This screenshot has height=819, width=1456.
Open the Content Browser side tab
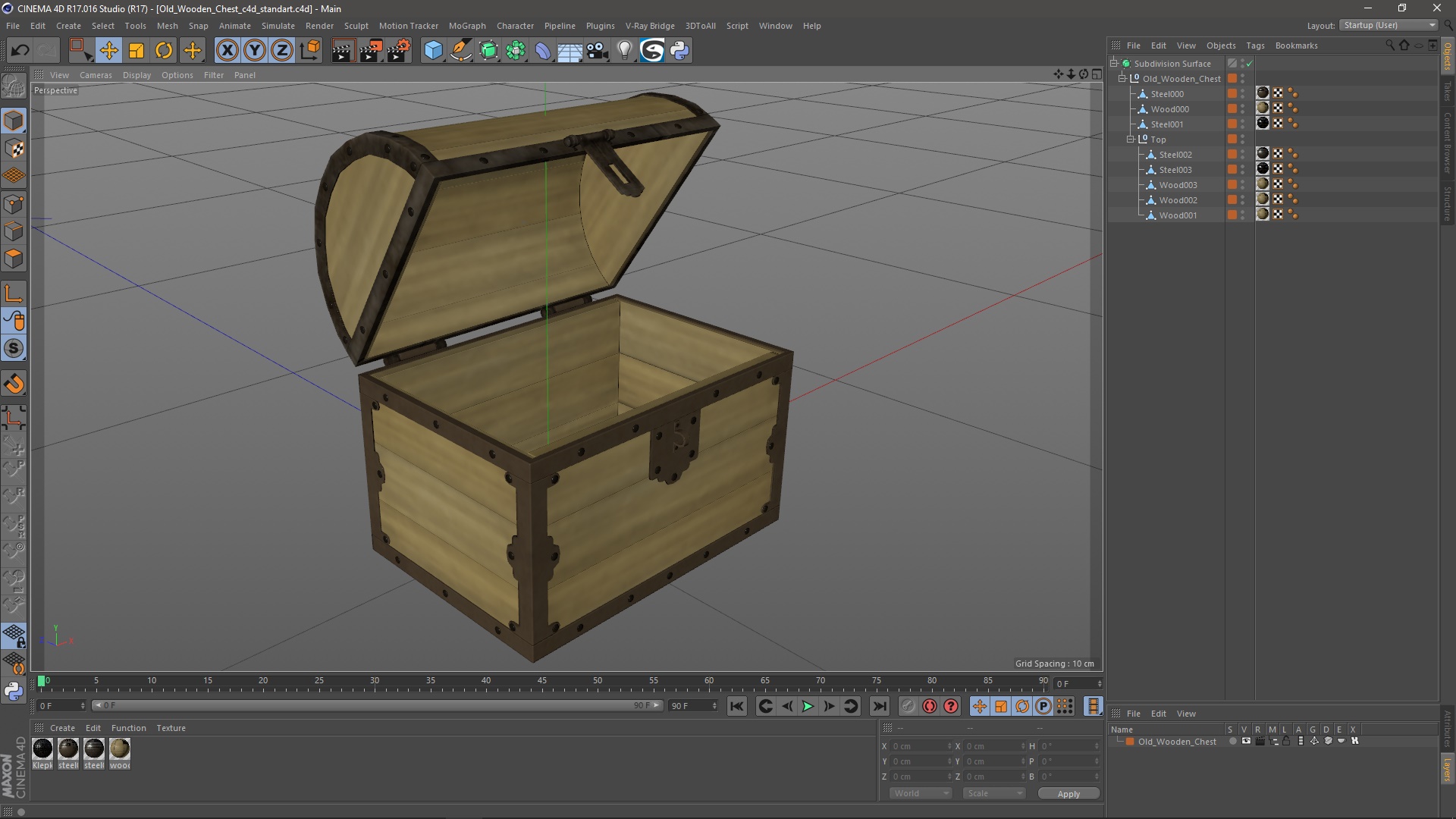[1448, 142]
